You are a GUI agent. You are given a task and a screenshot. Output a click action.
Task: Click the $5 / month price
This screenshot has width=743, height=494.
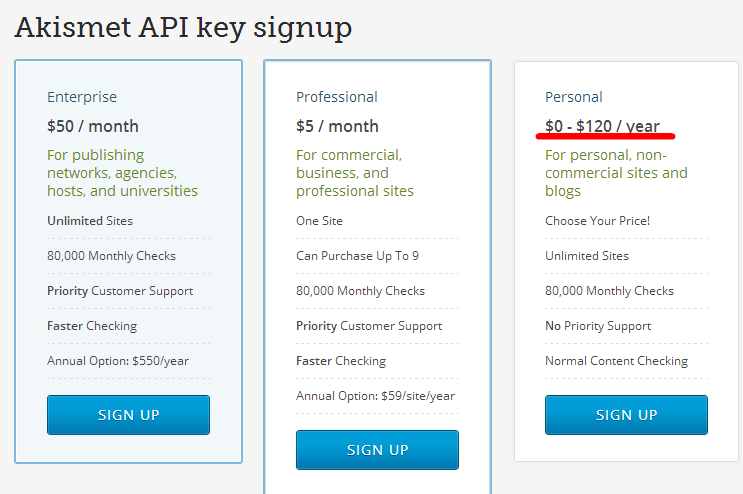click(x=337, y=126)
